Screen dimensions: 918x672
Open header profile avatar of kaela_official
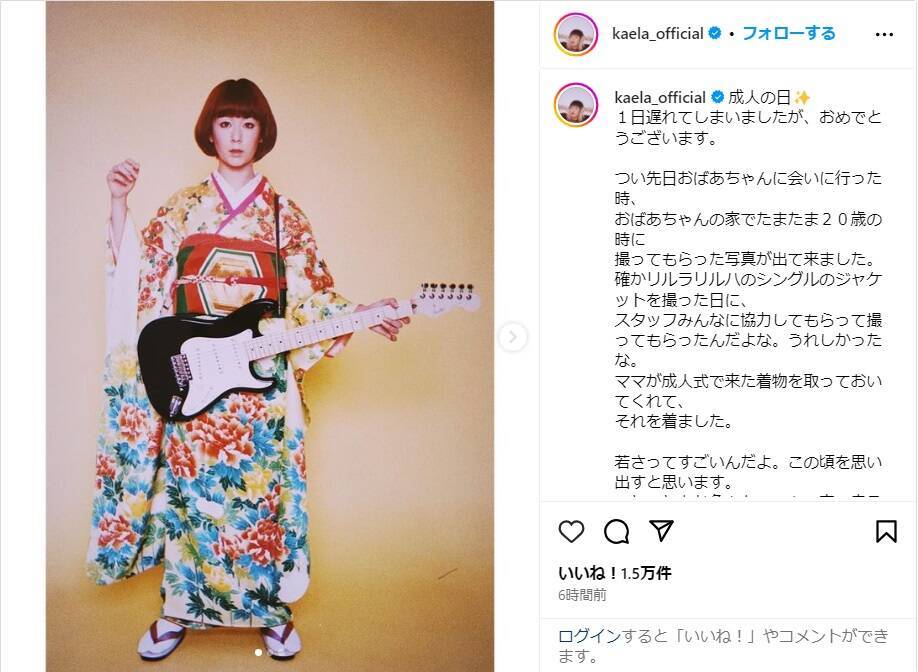pos(576,34)
